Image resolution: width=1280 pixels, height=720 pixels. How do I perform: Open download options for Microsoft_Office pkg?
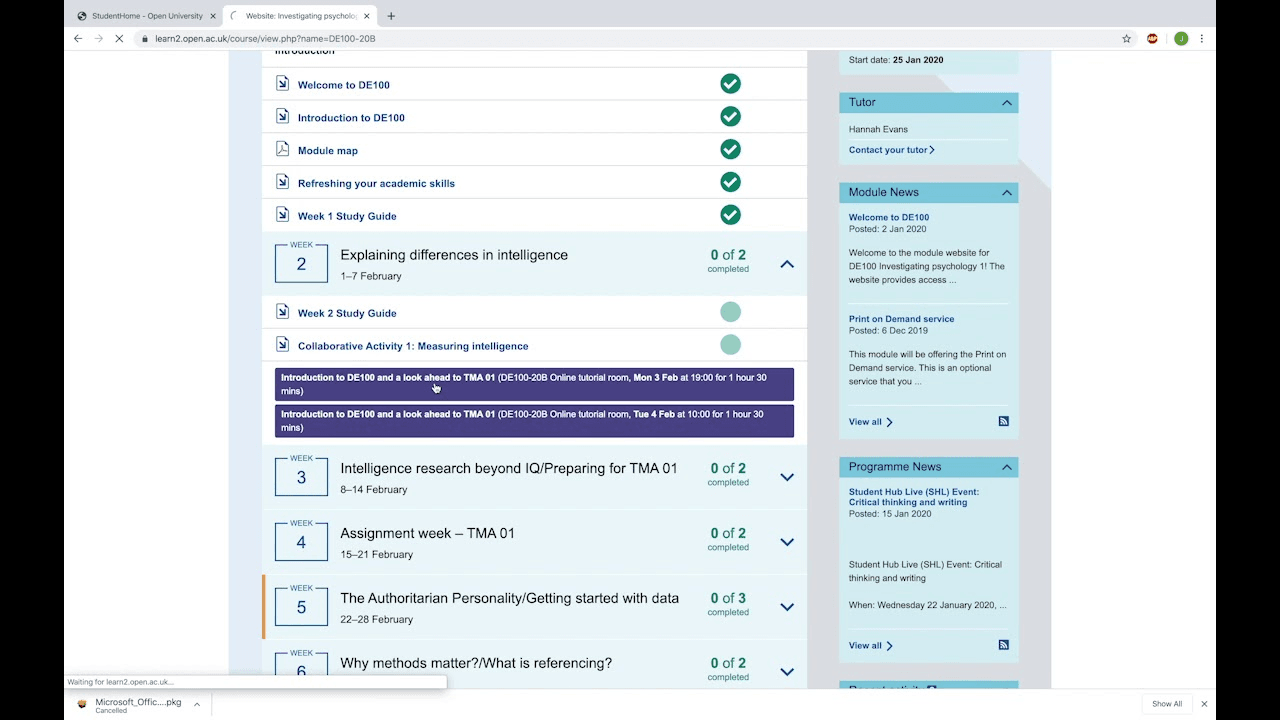197,704
